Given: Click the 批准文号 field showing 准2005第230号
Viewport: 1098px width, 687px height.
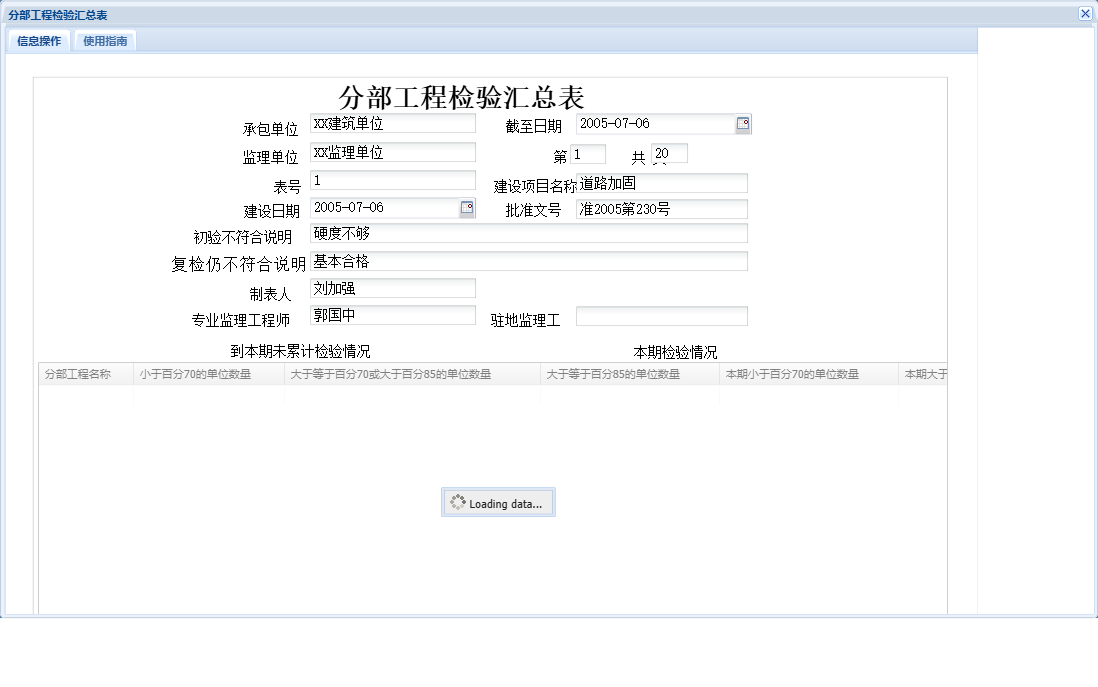Looking at the screenshot, I should tap(660, 208).
